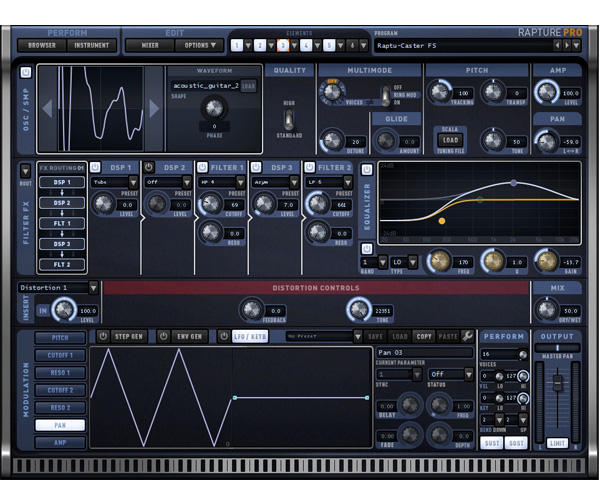Click the Distortion Feedback knob
Image resolution: width=600 pixels, height=500 pixels.
click(x=252, y=310)
